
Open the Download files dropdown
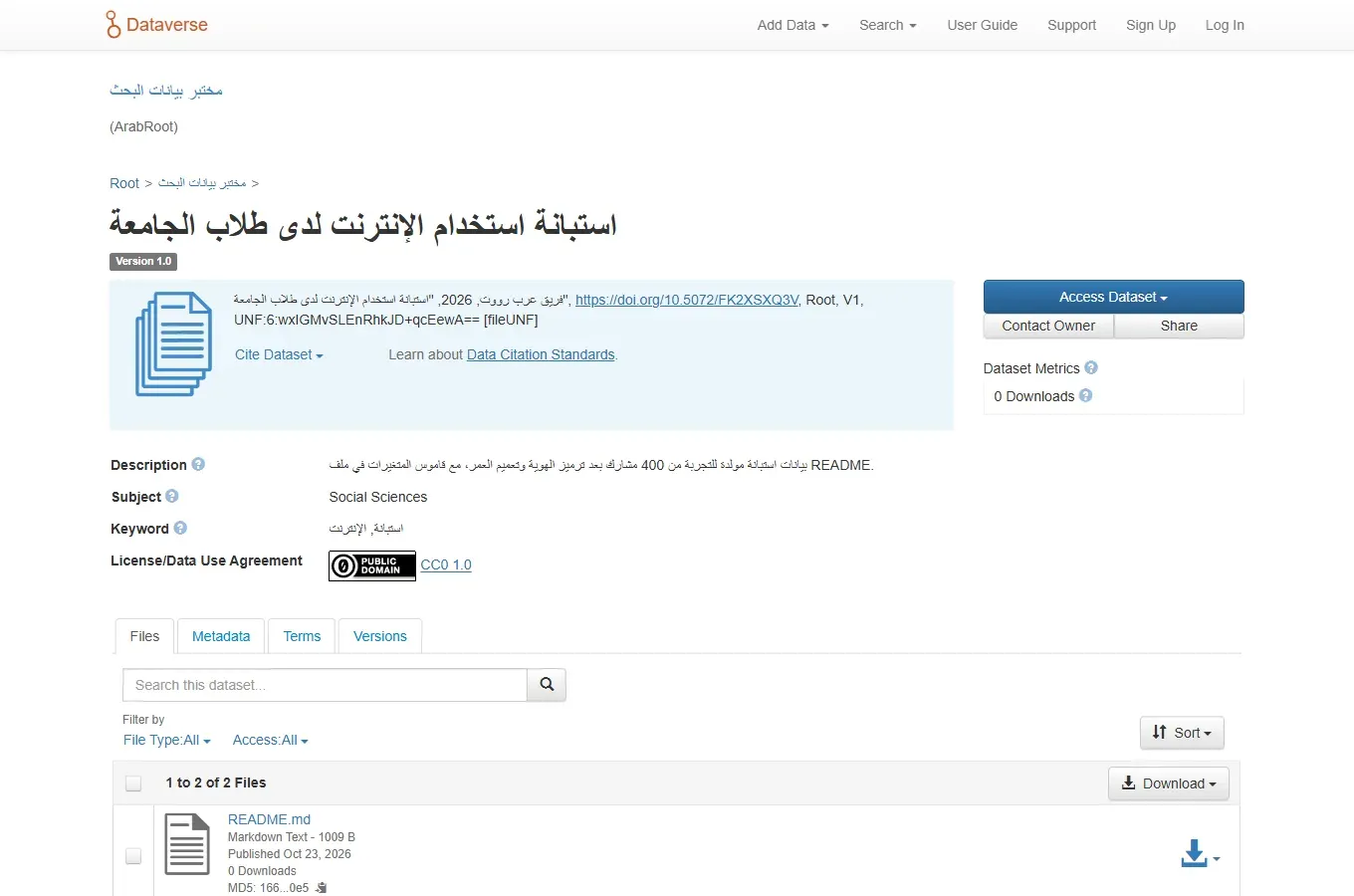point(1169,784)
